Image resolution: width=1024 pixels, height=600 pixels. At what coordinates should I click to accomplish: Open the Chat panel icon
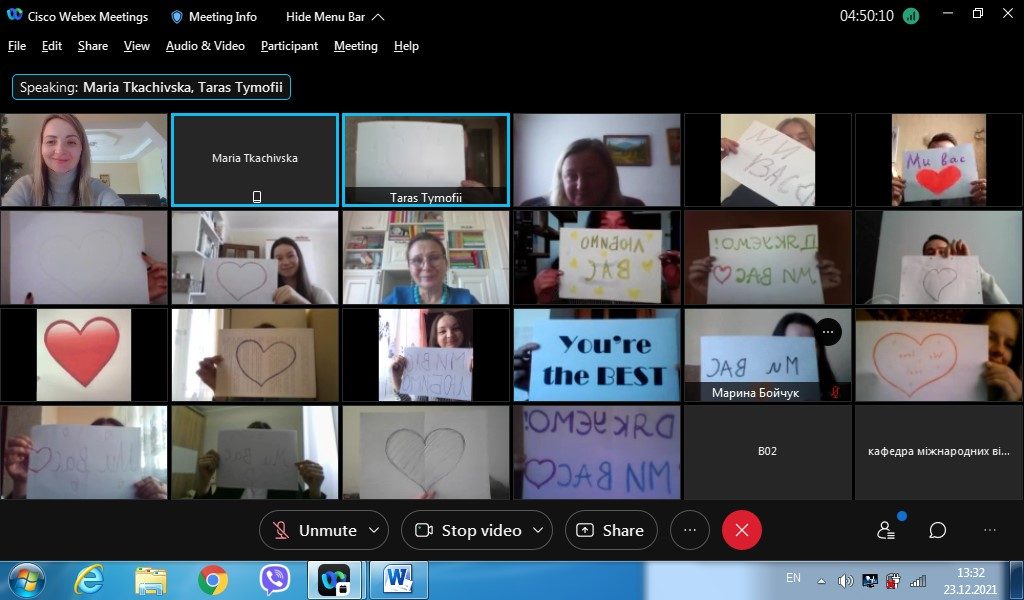coord(937,530)
